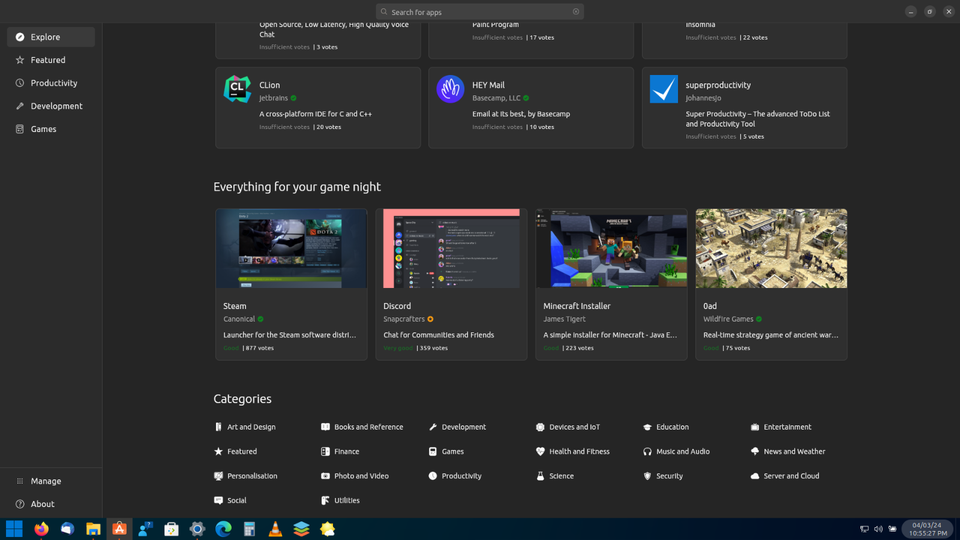Open the Games category link

click(x=446, y=451)
